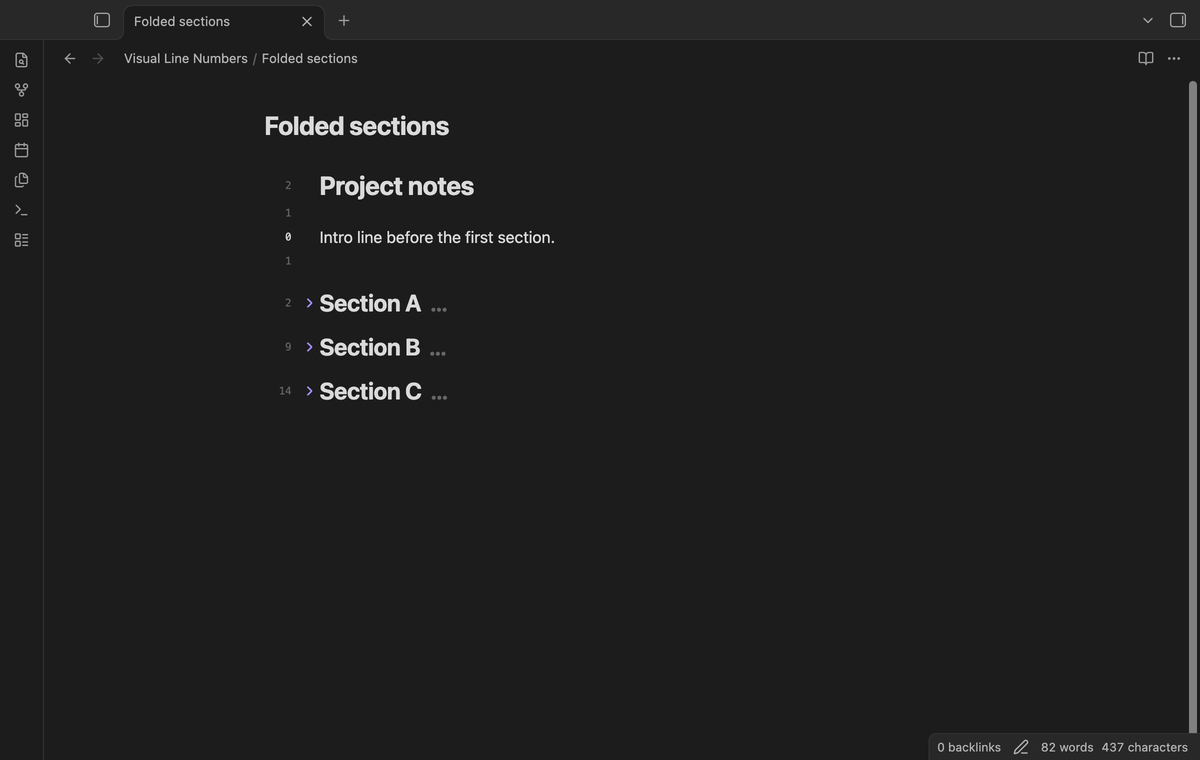Open the more options menu
Image resolution: width=1200 pixels, height=760 pixels.
(x=1174, y=58)
